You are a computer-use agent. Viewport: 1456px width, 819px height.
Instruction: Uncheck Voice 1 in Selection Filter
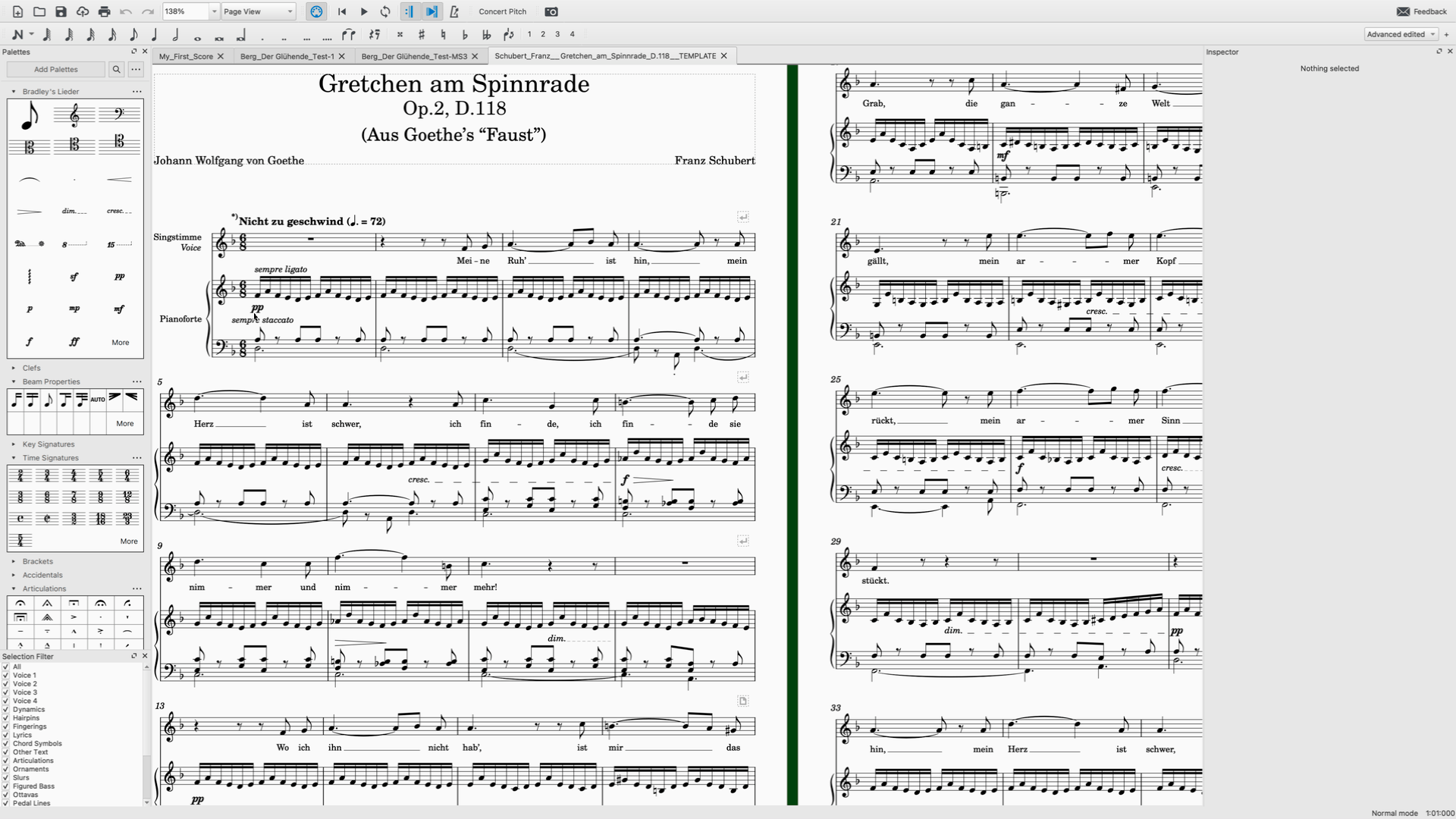[6, 675]
